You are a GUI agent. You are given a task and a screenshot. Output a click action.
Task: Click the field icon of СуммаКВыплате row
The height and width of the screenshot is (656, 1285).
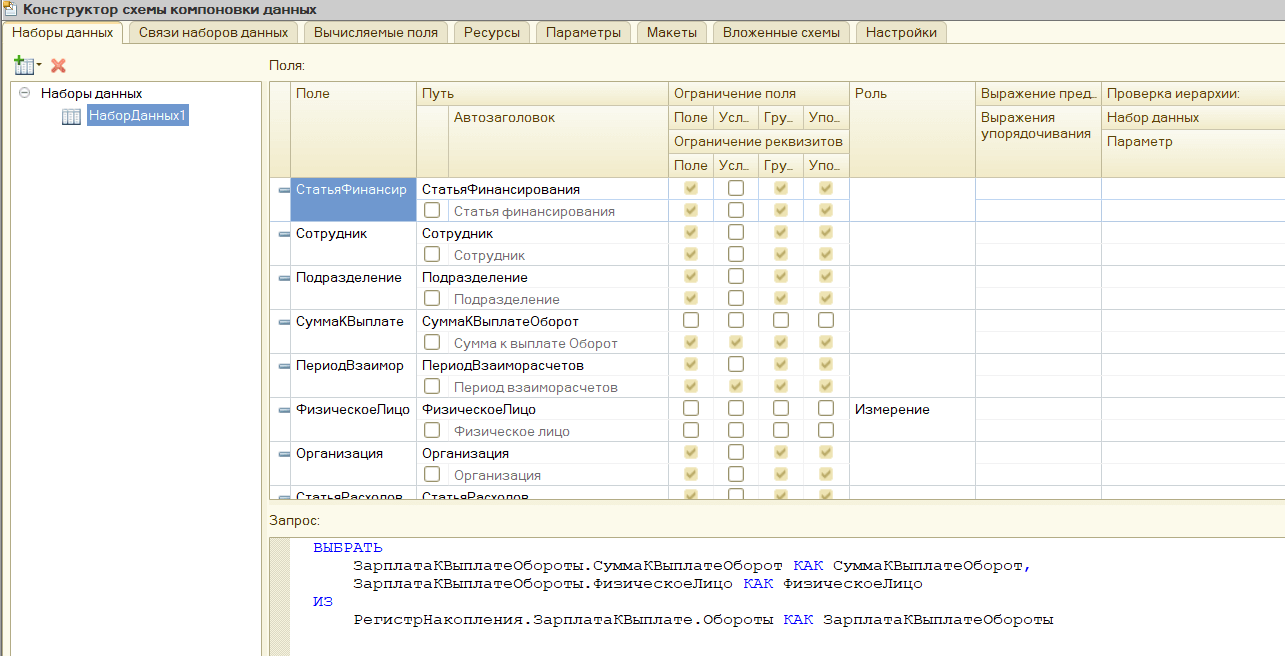[x=284, y=321]
